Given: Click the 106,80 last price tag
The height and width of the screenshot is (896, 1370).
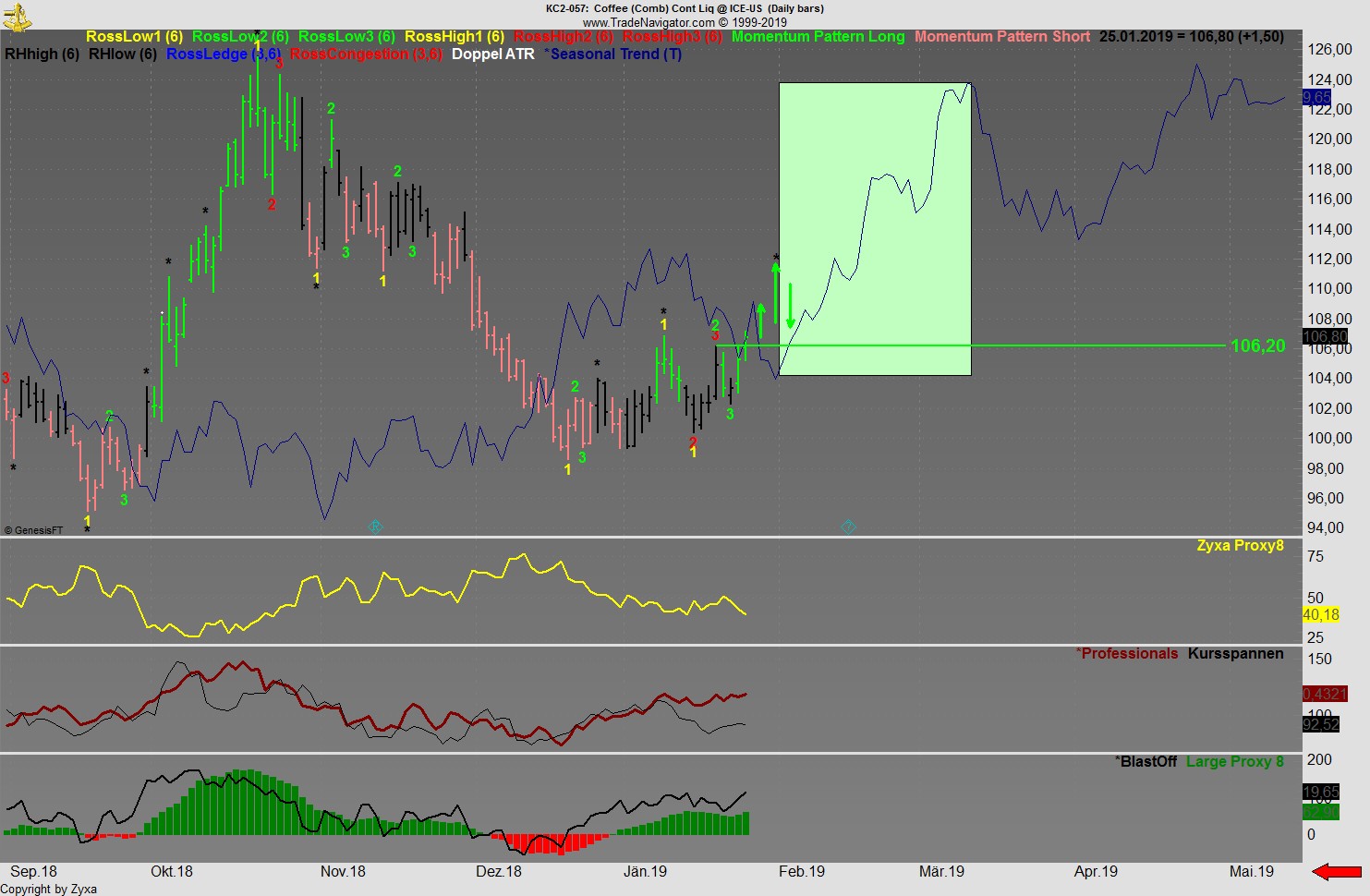Looking at the screenshot, I should [x=1325, y=336].
